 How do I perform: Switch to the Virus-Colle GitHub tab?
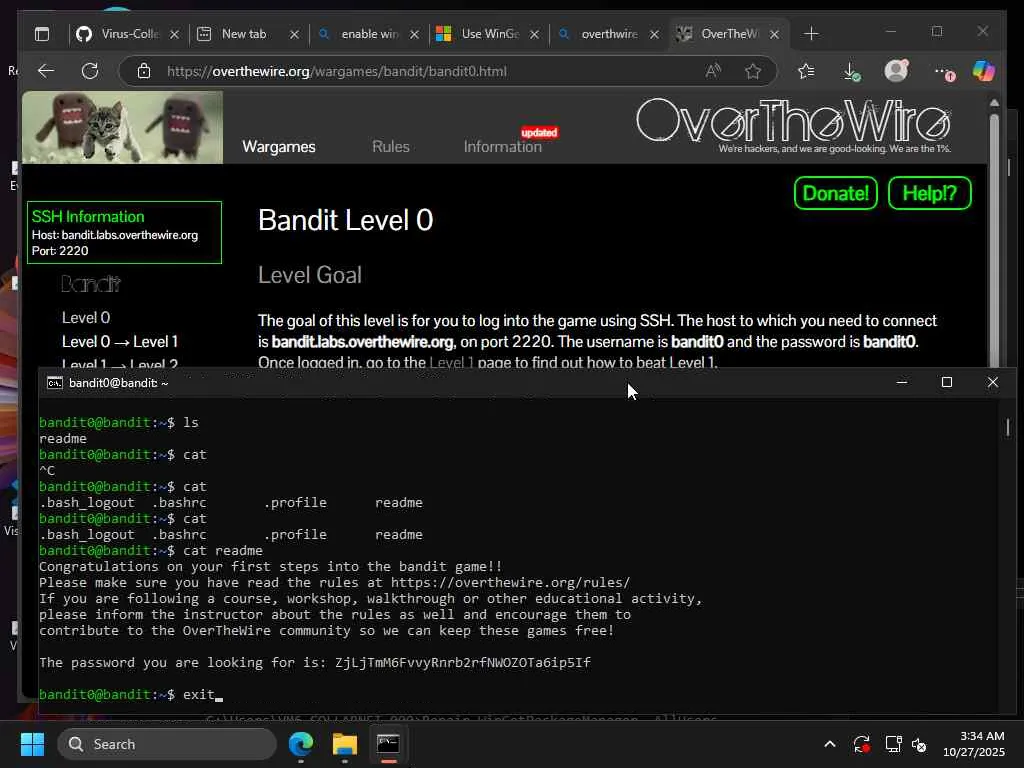click(x=120, y=34)
